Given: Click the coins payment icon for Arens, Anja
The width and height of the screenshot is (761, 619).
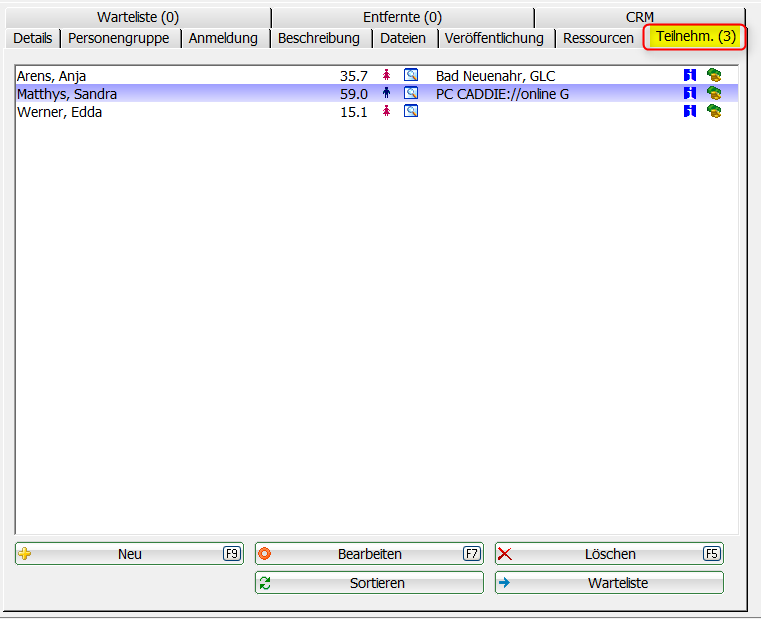Looking at the screenshot, I should (x=714, y=75).
